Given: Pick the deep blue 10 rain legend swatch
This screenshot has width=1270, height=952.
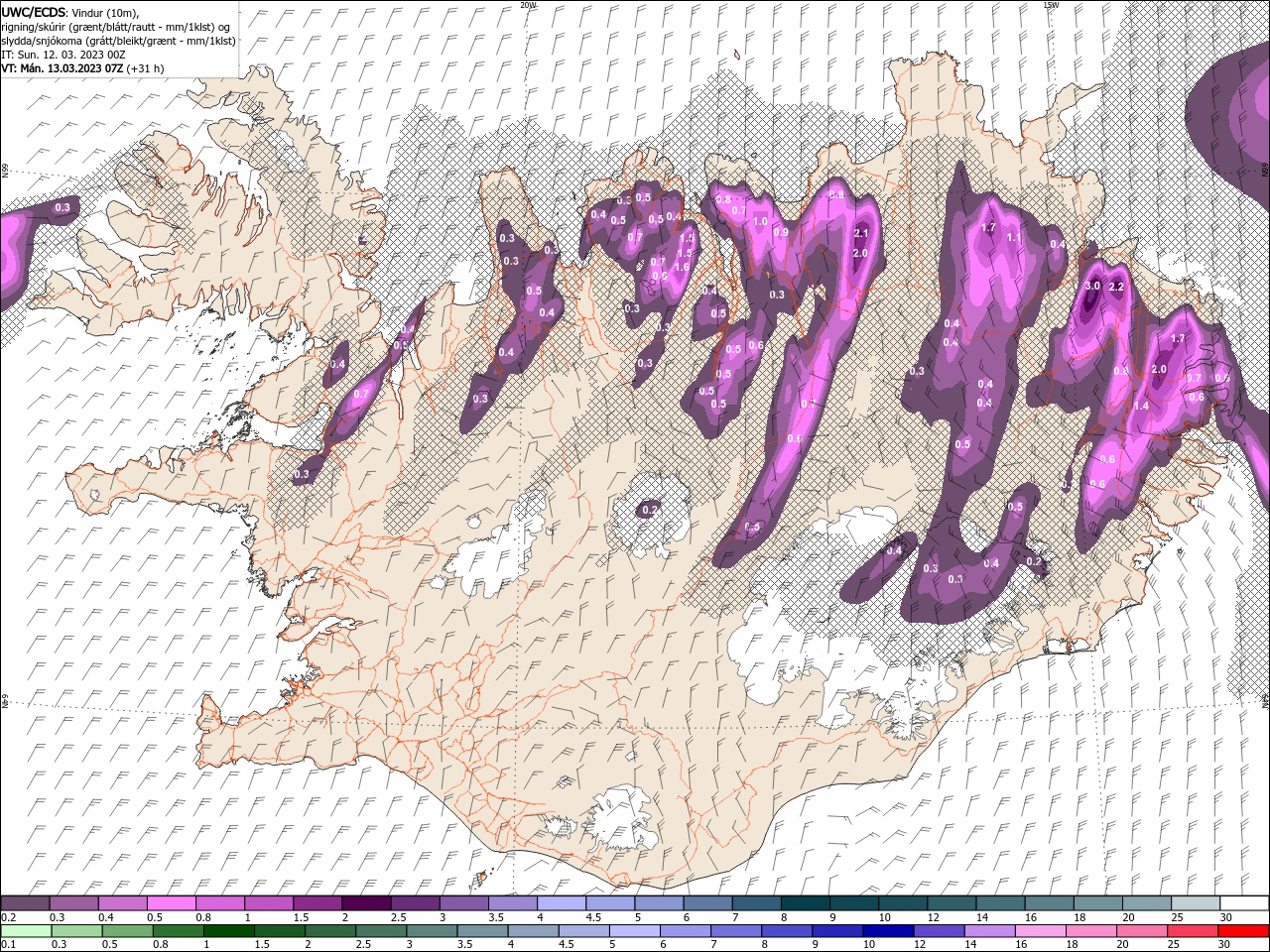Looking at the screenshot, I should click(889, 931).
